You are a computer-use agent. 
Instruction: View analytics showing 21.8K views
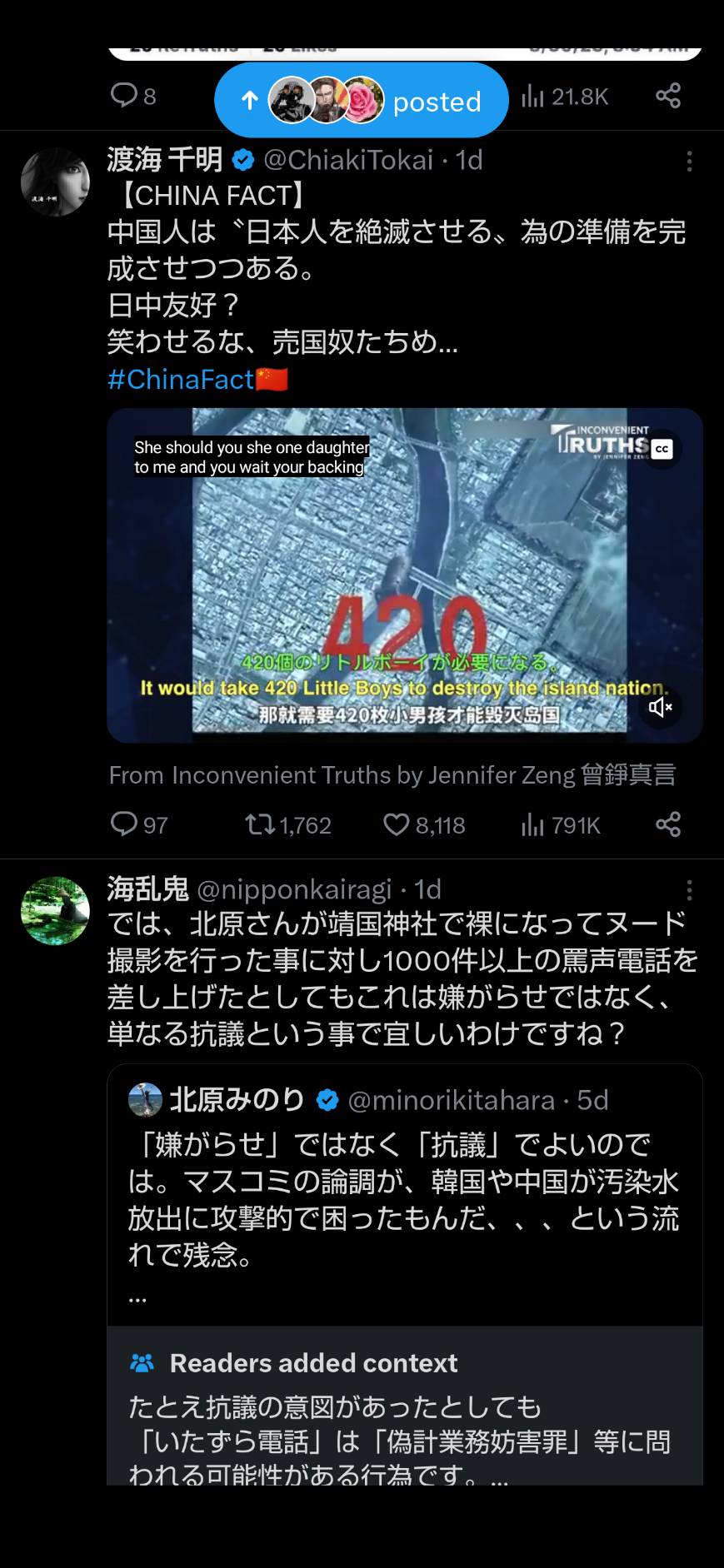pos(565,97)
